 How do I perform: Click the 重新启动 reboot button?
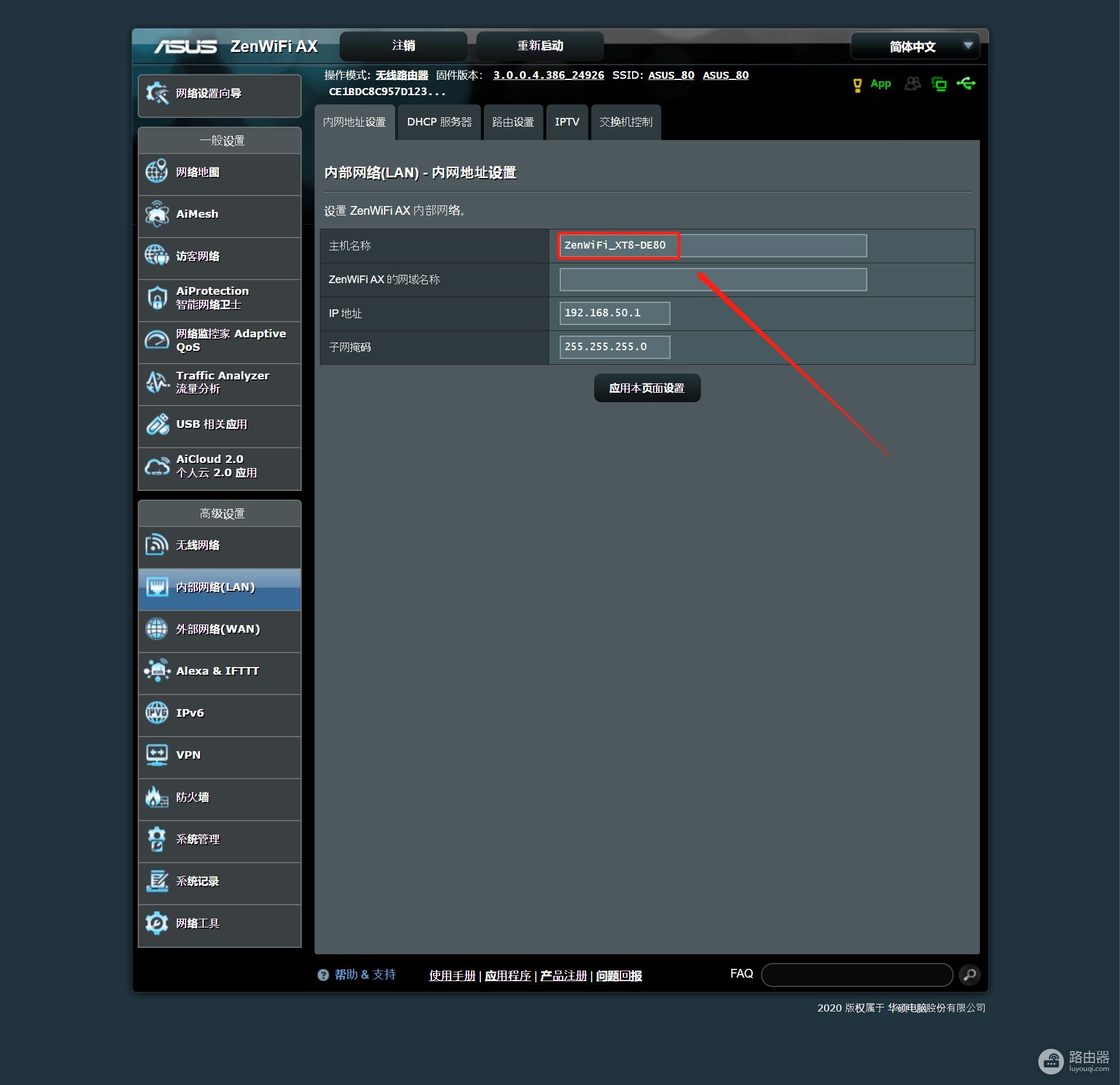(540, 46)
